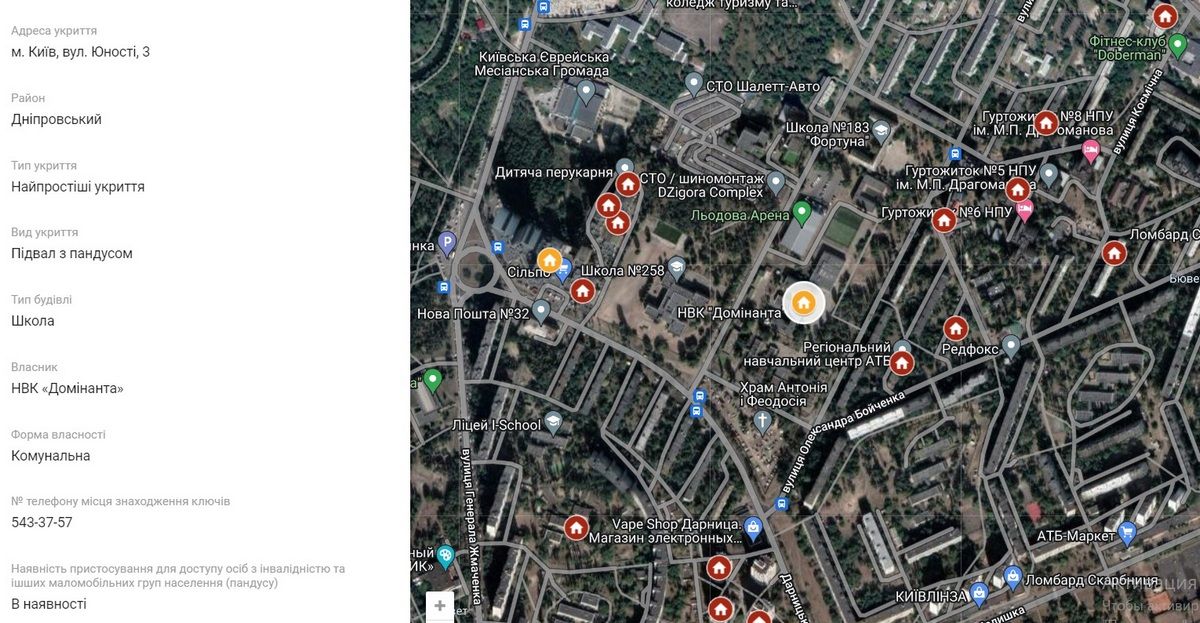Open the Дитяча перукарня location pin
This screenshot has width=1200, height=623.
coord(625,168)
